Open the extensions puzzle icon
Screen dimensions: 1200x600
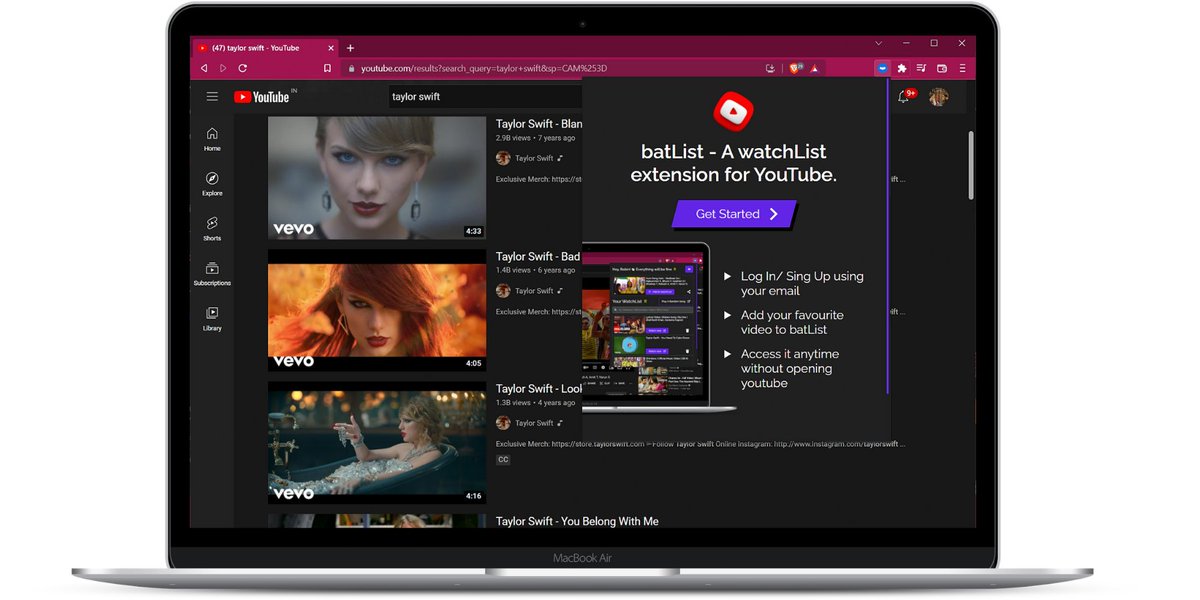coord(902,68)
